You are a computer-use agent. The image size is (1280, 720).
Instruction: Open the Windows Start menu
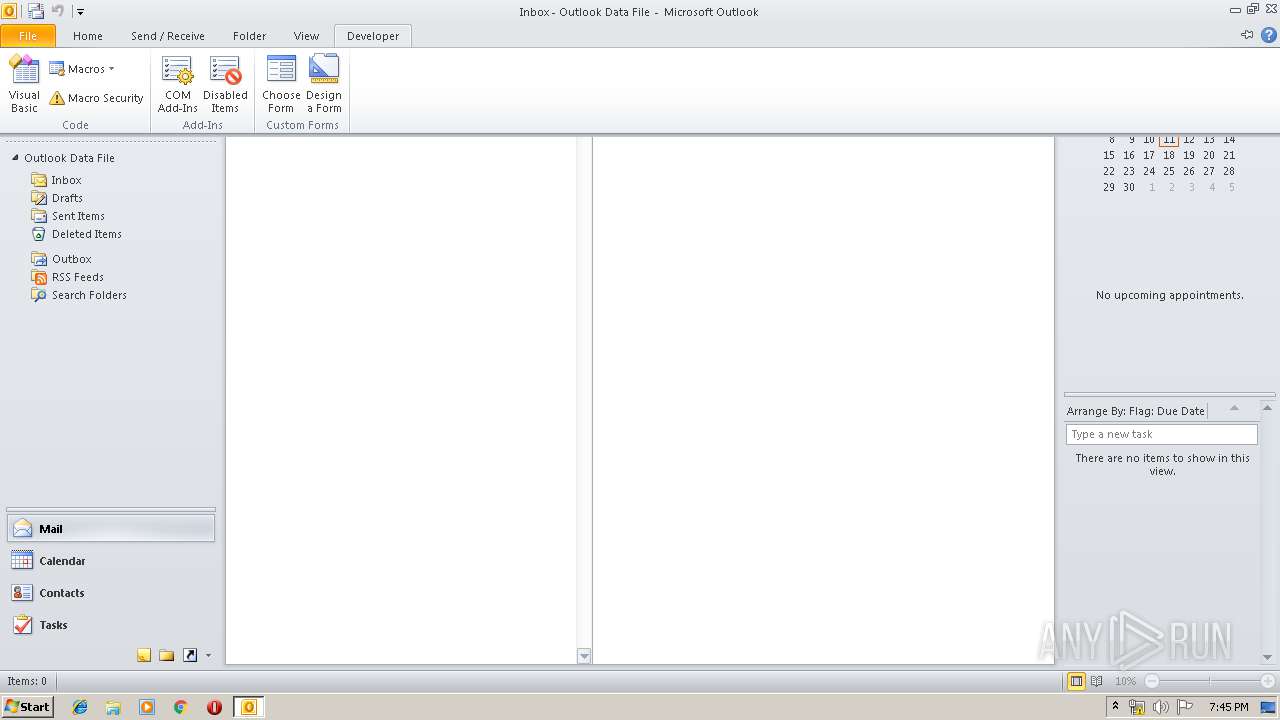(x=27, y=707)
